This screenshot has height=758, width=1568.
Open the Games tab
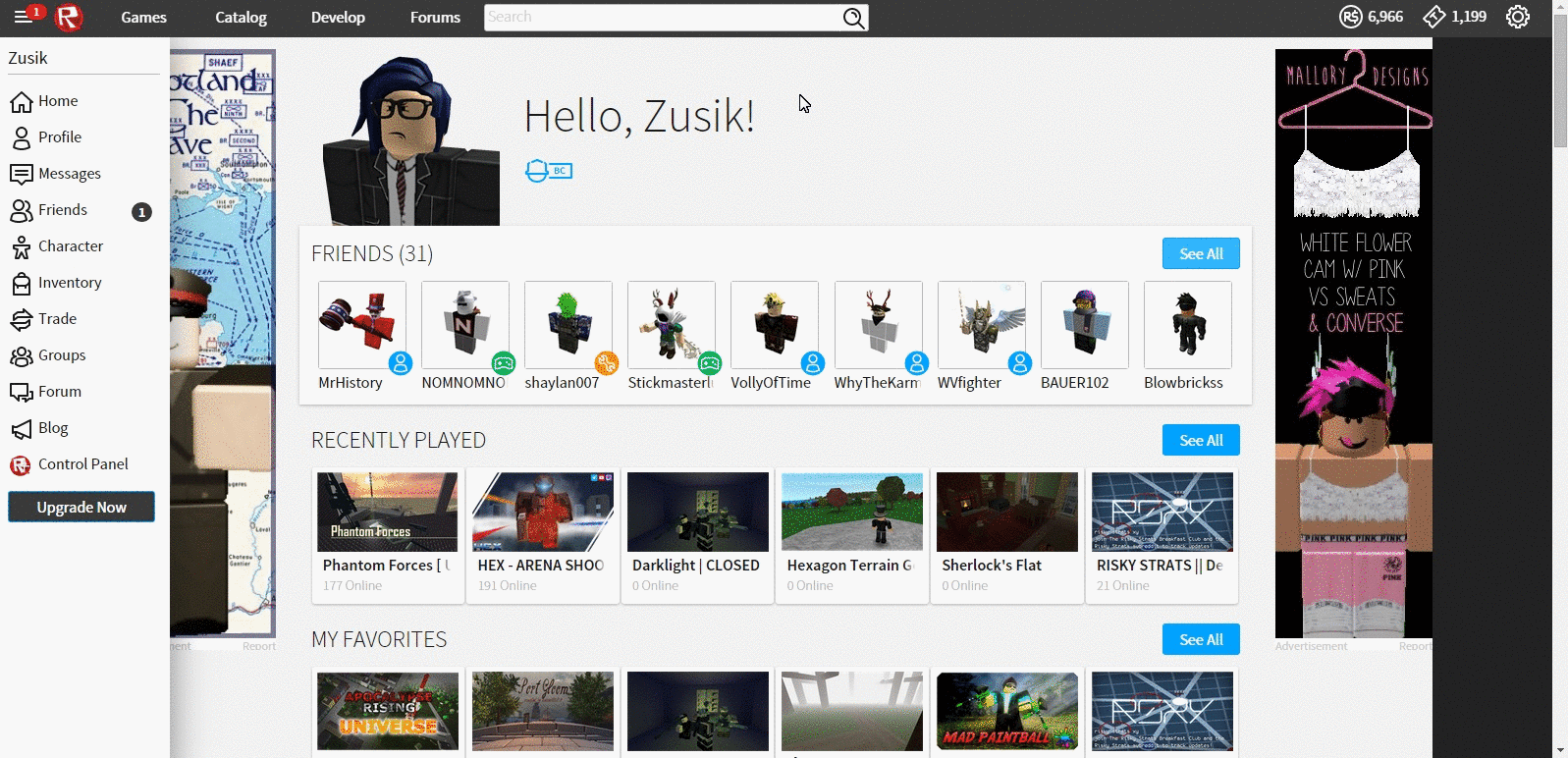tap(143, 17)
